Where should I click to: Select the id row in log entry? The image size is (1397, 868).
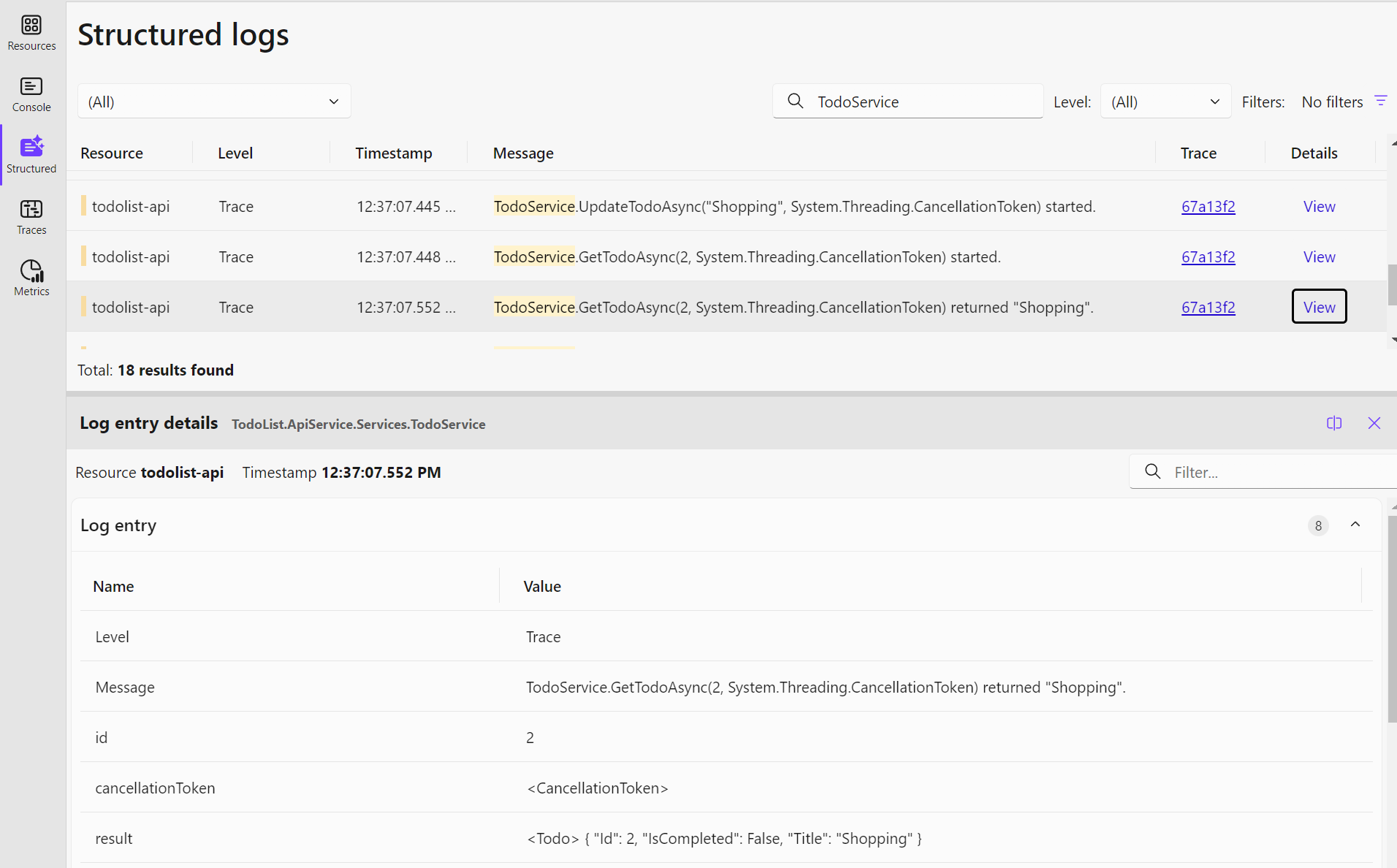[x=726, y=737]
